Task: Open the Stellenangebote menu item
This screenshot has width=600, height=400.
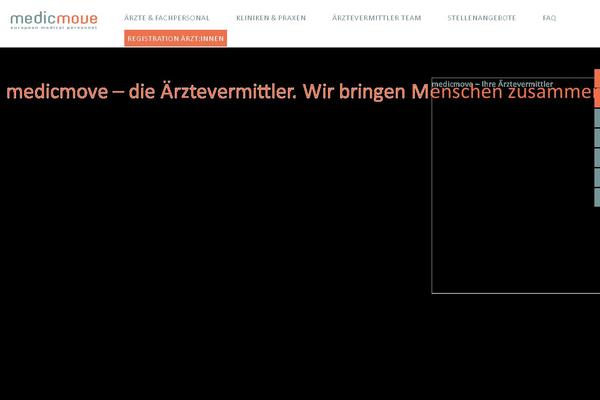Action: pyautogui.click(x=482, y=18)
